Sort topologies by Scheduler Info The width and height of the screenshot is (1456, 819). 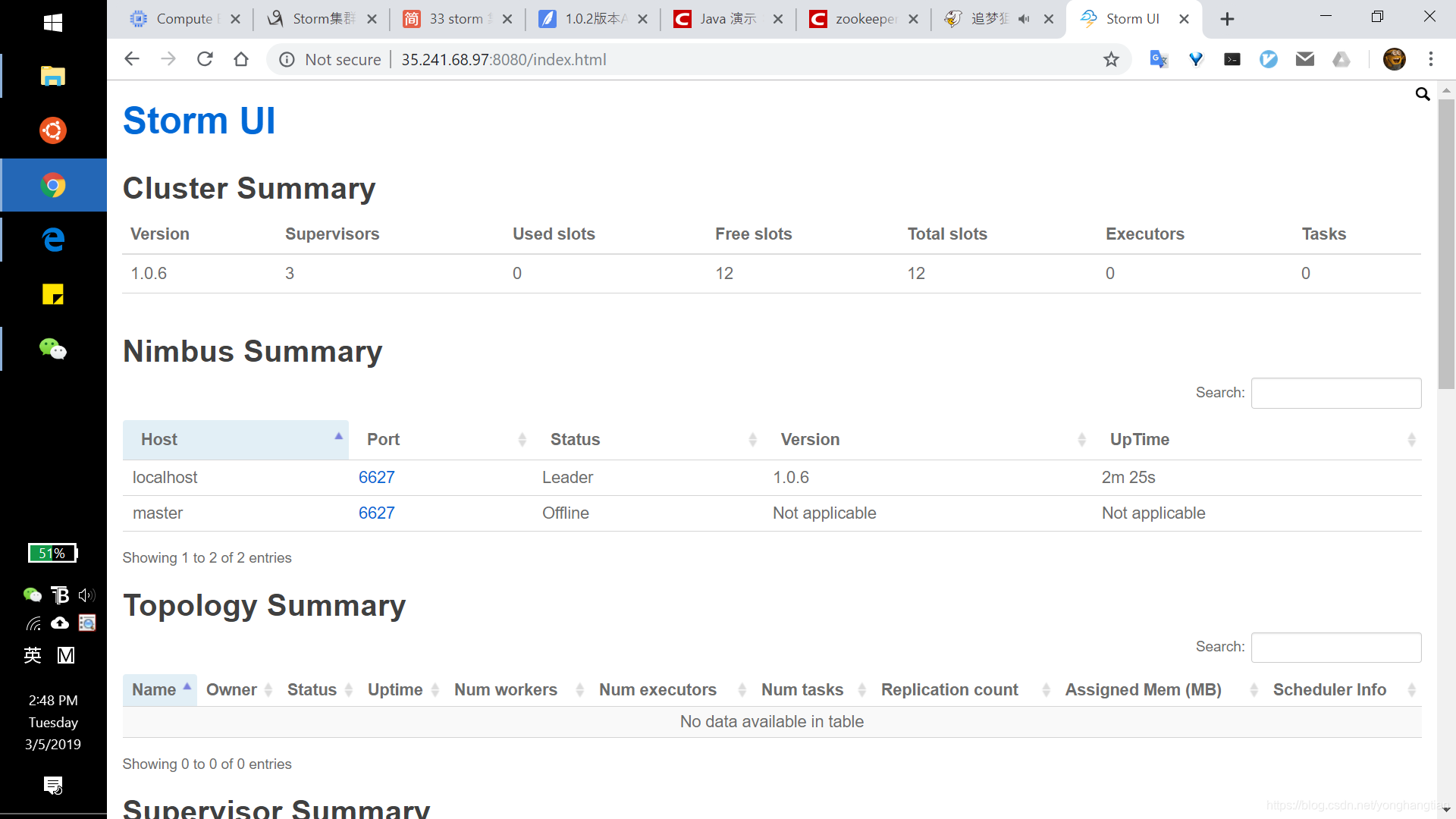pyautogui.click(x=1343, y=690)
